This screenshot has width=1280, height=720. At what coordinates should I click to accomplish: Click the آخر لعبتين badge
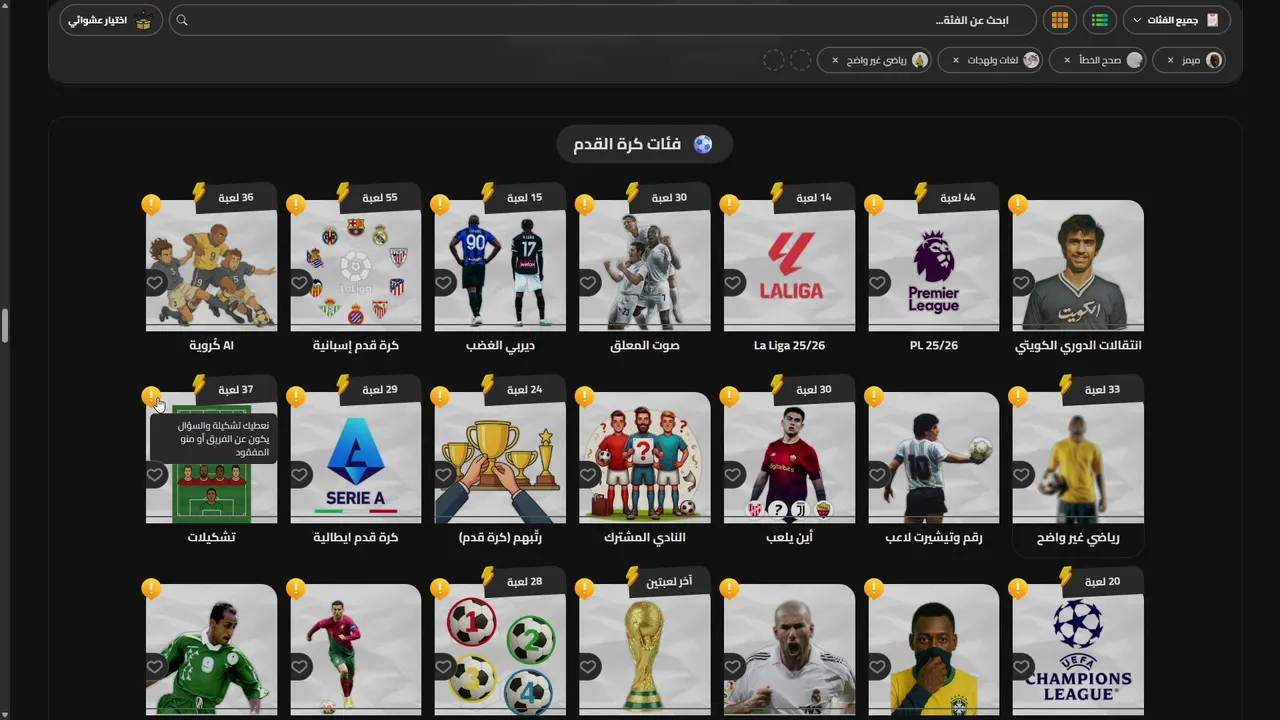pyautogui.click(x=668, y=581)
